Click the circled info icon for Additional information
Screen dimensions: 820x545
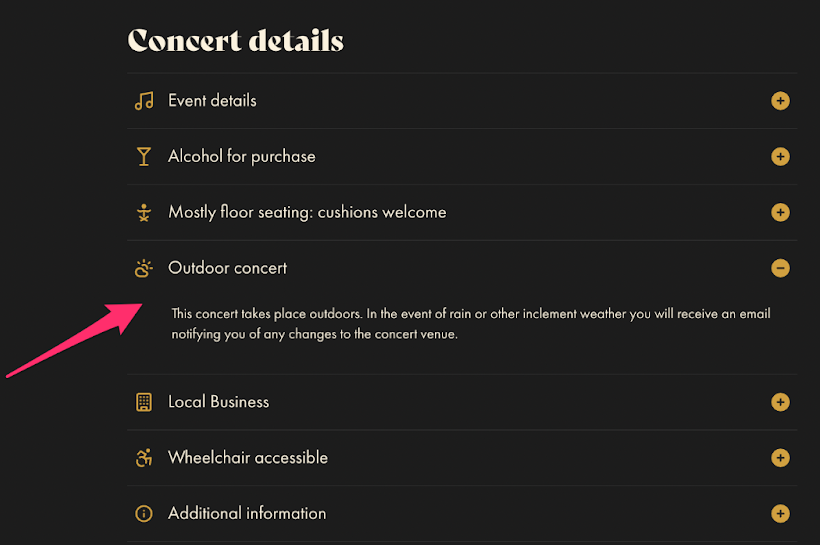pyautogui.click(x=144, y=514)
